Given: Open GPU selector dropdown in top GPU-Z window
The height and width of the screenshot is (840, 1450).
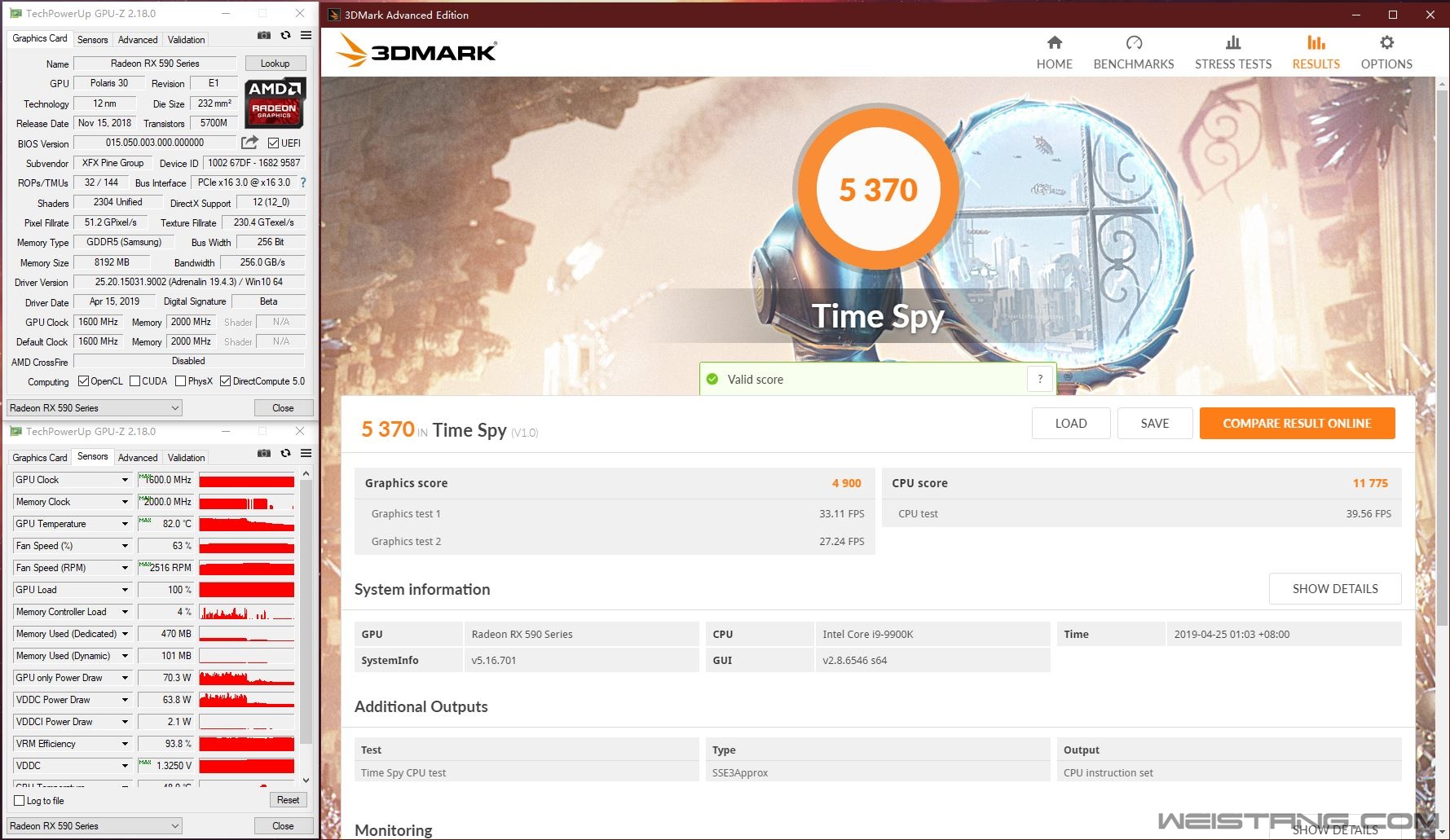Looking at the screenshot, I should point(95,408).
